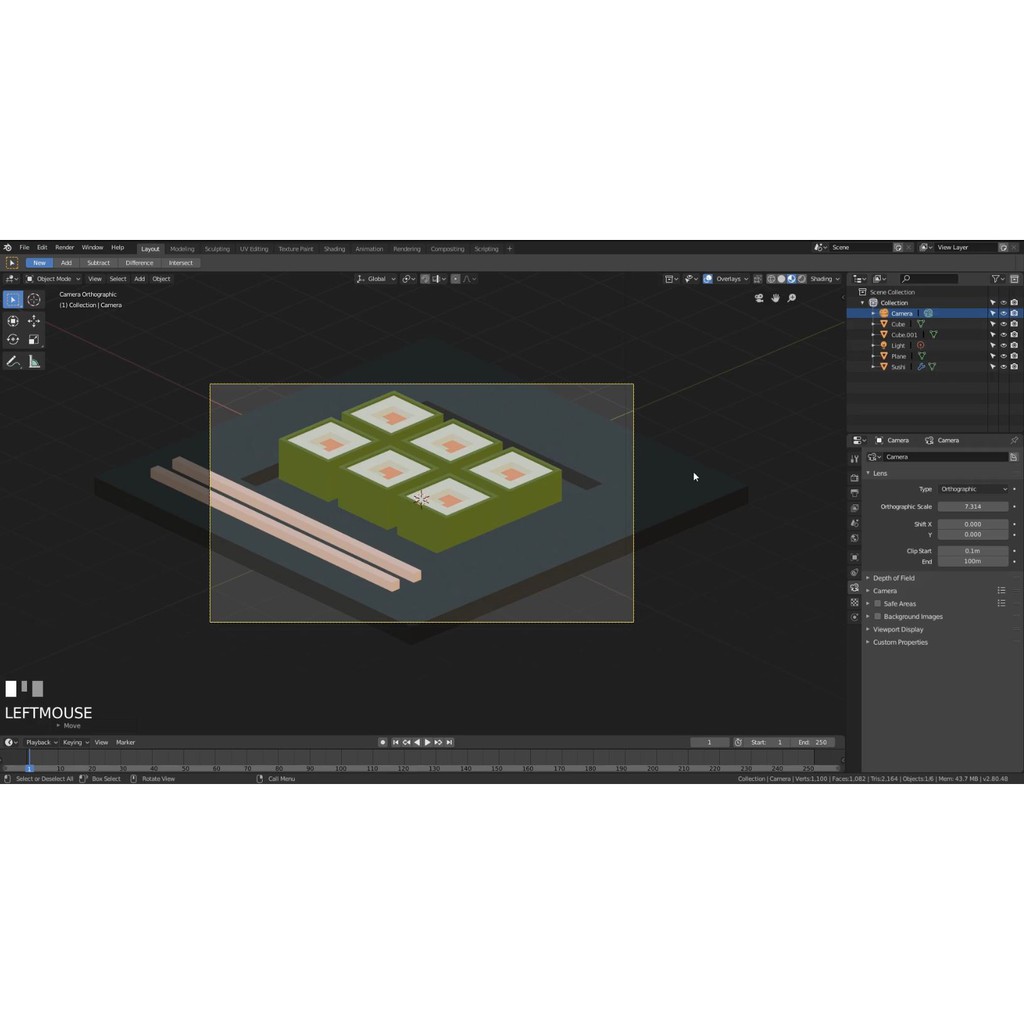Select the Light object in outliner
The width and height of the screenshot is (1024, 1024).
click(x=898, y=346)
